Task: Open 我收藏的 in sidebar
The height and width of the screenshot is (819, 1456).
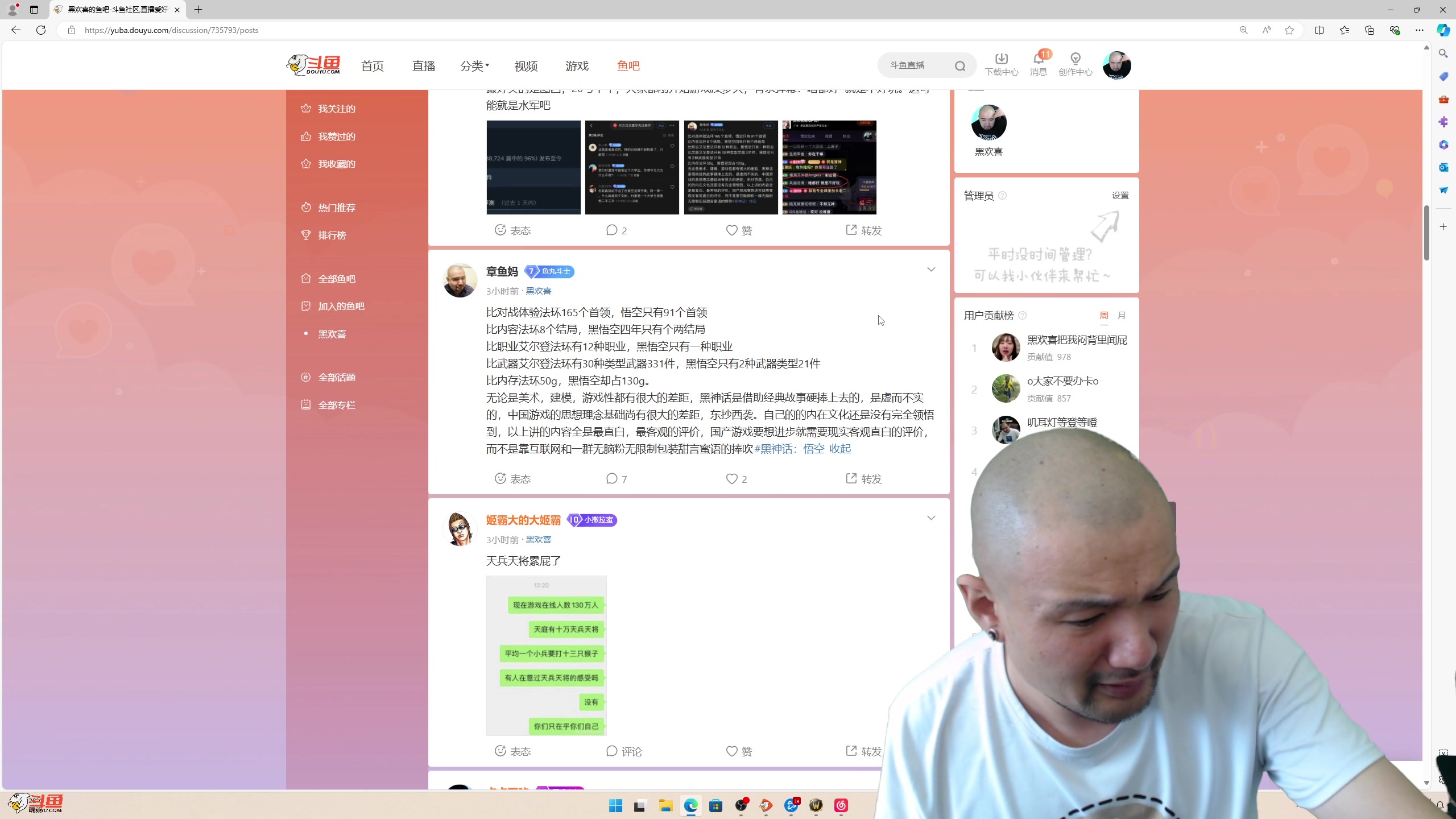Action: click(328, 164)
